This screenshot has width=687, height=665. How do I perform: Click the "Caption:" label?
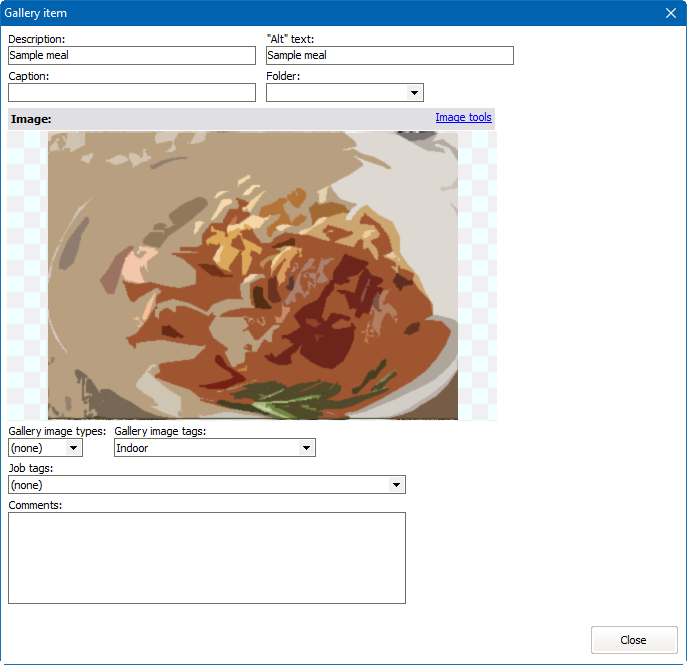[29, 76]
